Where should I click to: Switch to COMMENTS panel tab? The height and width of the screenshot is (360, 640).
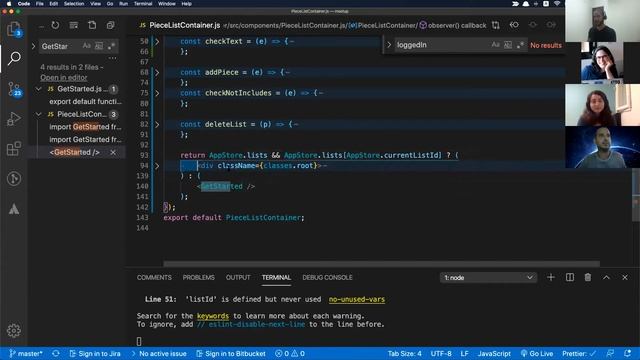tap(154, 278)
